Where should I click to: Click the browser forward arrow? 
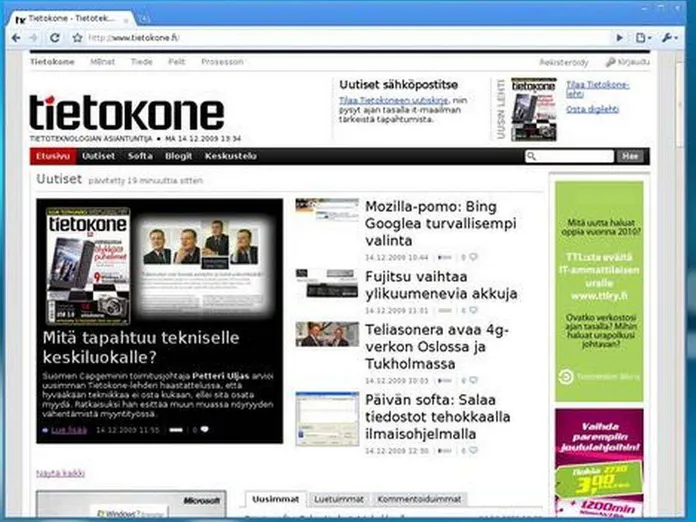coord(33,38)
